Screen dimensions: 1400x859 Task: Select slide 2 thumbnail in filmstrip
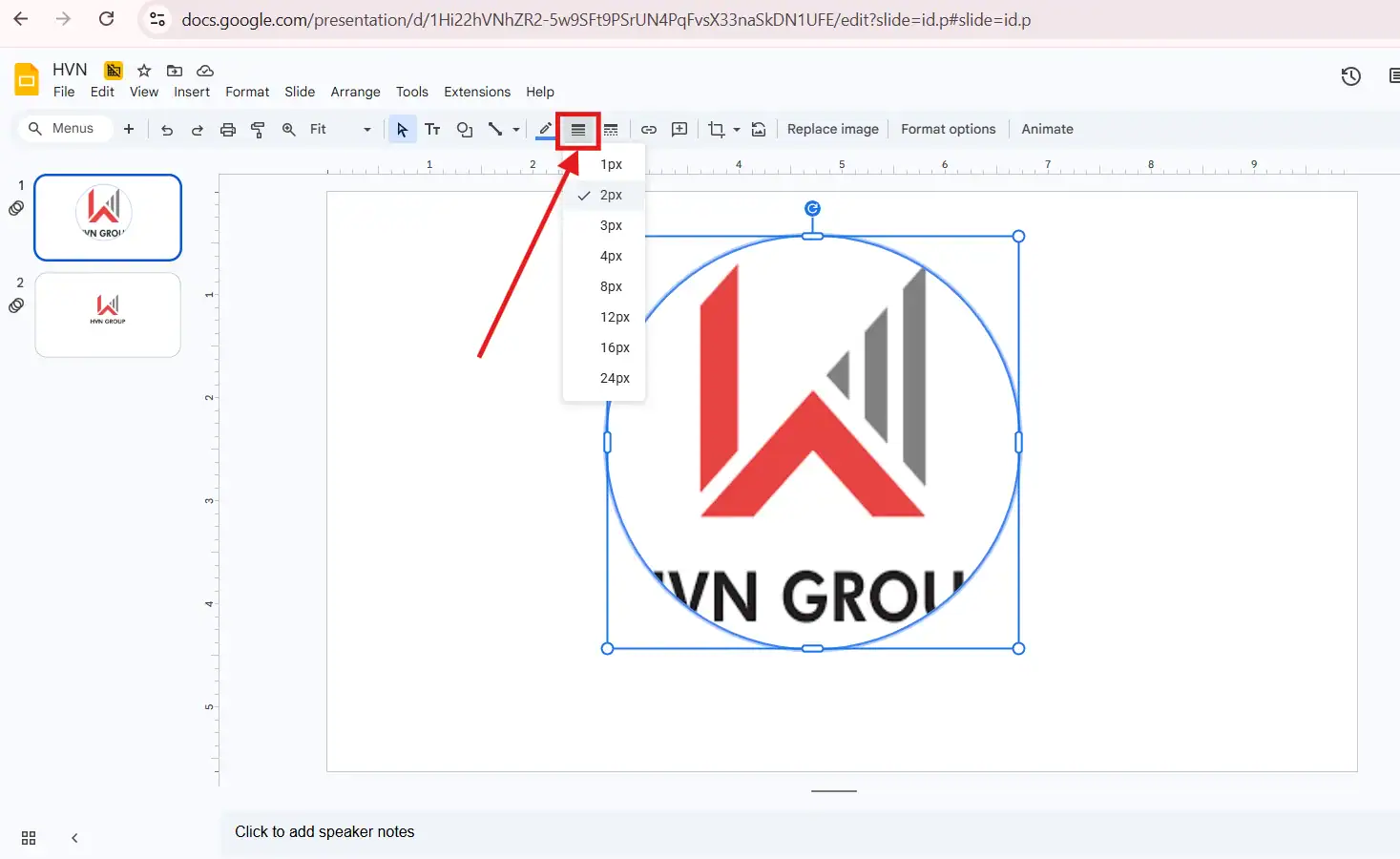tap(108, 315)
